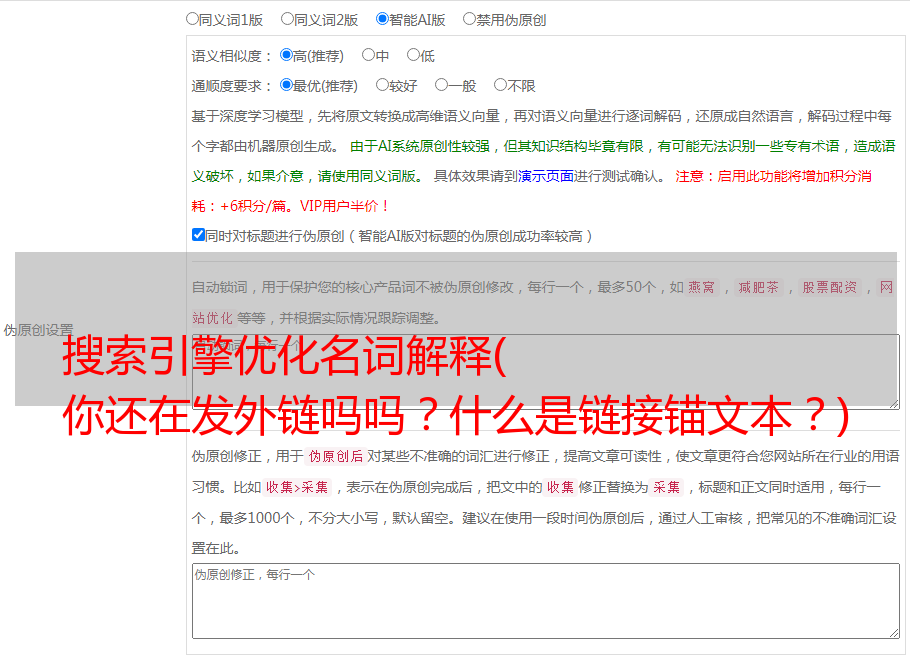Click the 伪原创修正 textarea

click(x=546, y=601)
